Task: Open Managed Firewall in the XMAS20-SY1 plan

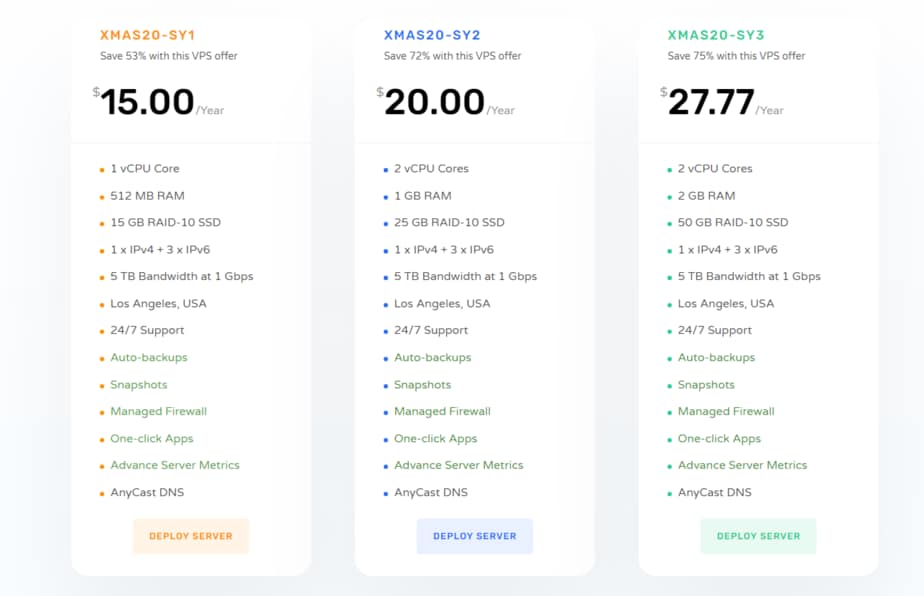Action: point(159,411)
